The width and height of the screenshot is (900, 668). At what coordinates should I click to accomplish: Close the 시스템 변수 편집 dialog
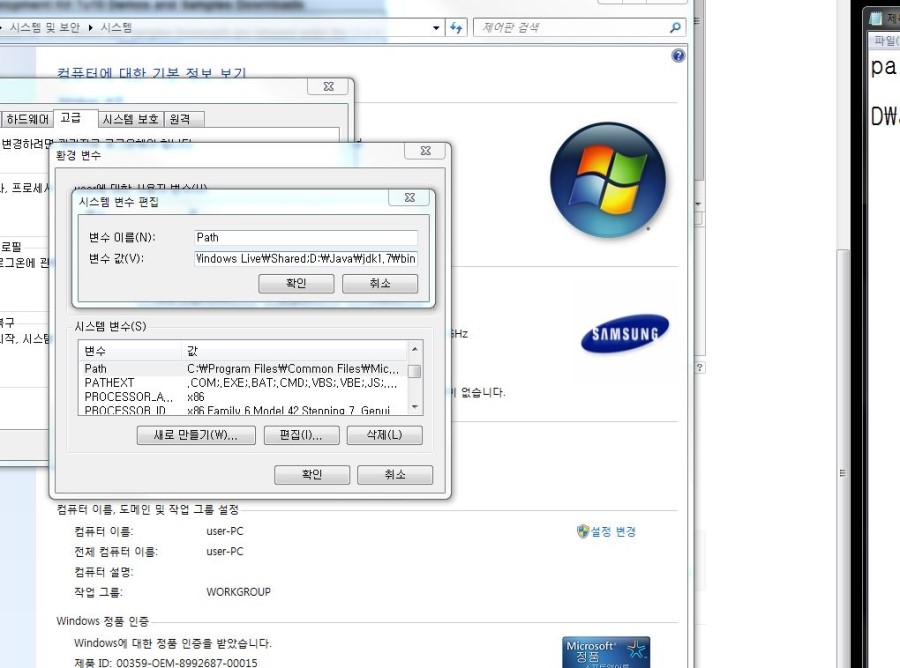(409, 197)
